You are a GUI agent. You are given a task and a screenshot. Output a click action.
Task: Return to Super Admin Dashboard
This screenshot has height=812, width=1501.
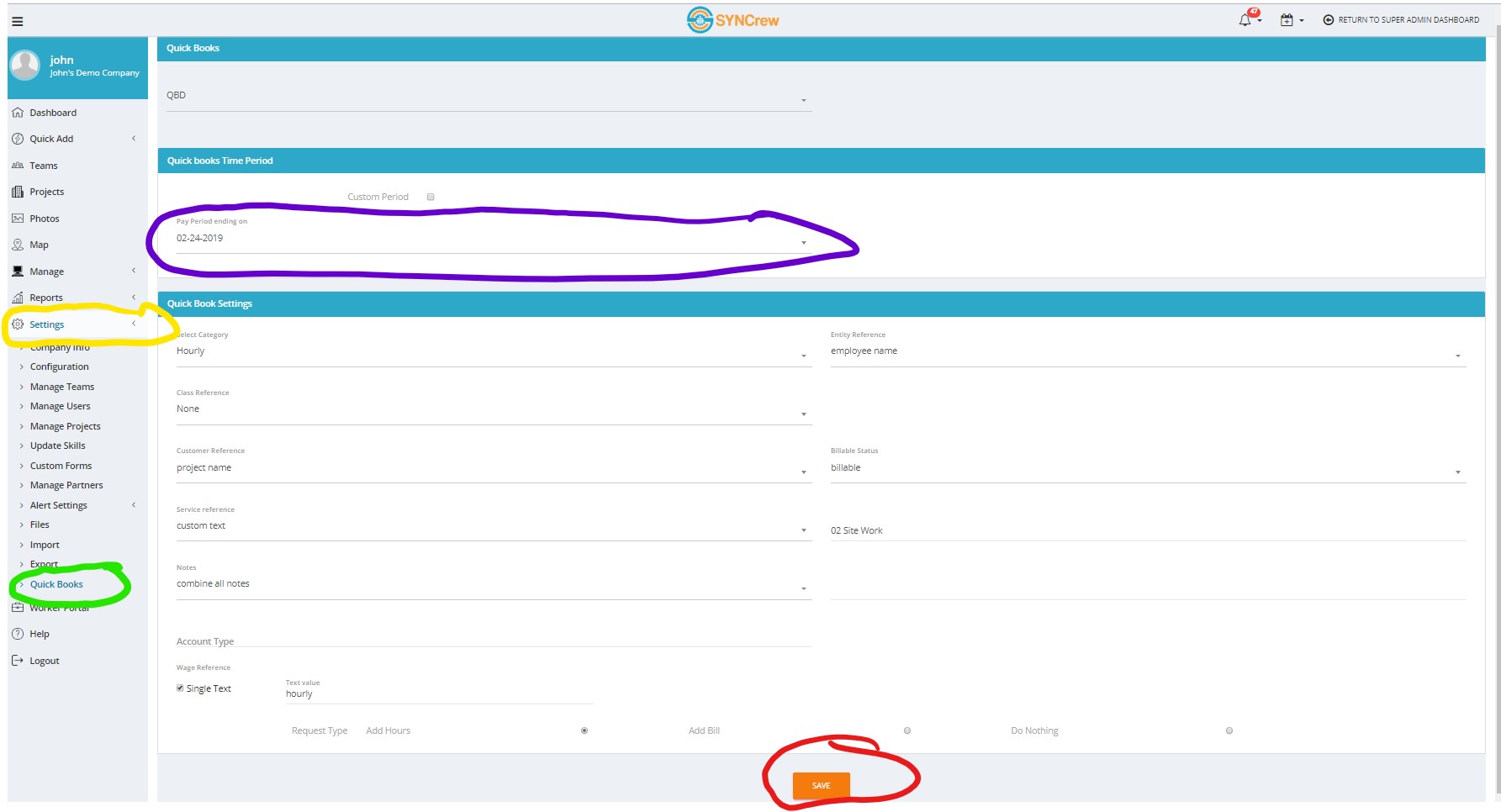coord(1400,19)
